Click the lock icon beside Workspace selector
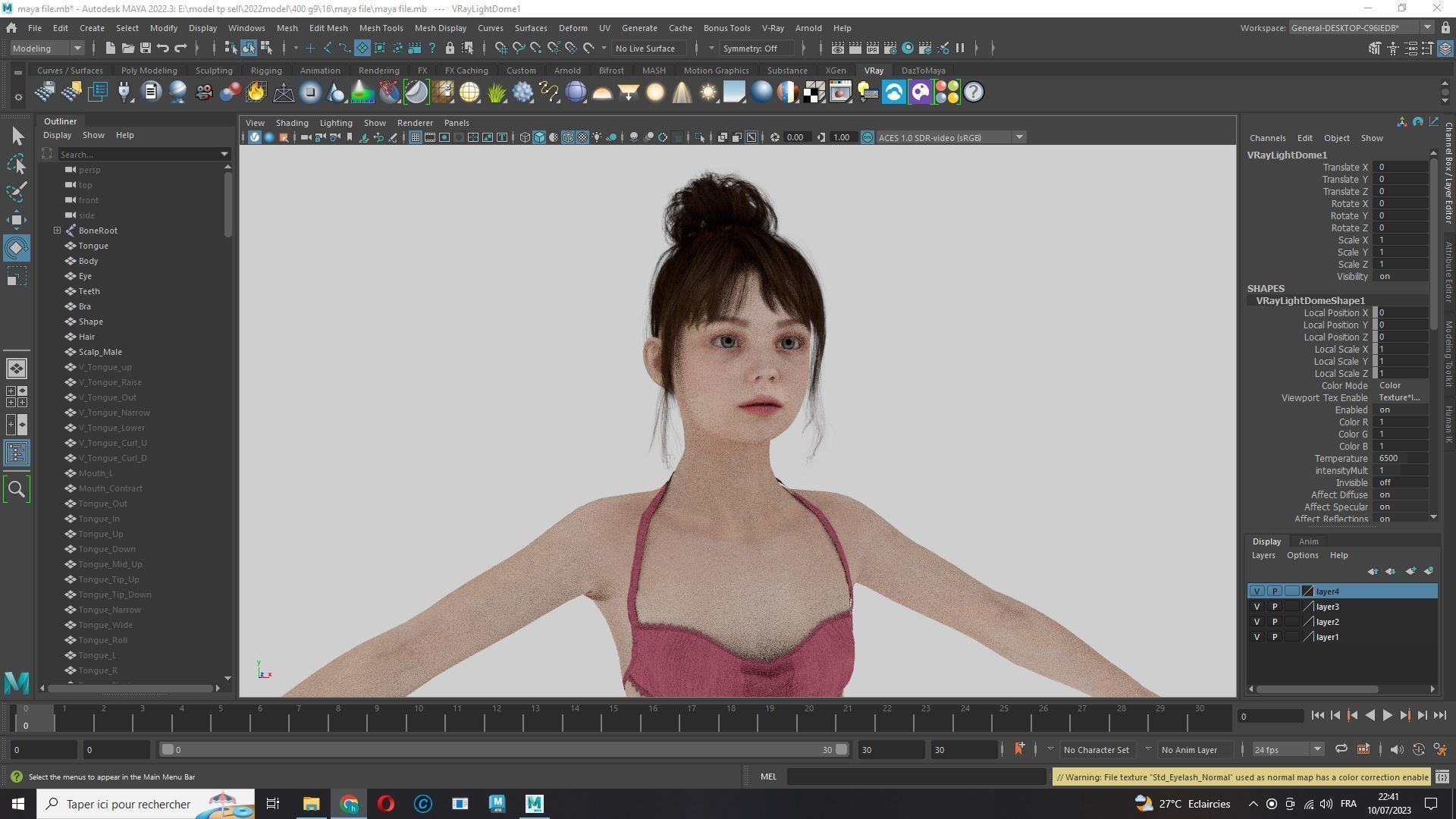This screenshot has width=1456, height=819. click(x=1445, y=28)
